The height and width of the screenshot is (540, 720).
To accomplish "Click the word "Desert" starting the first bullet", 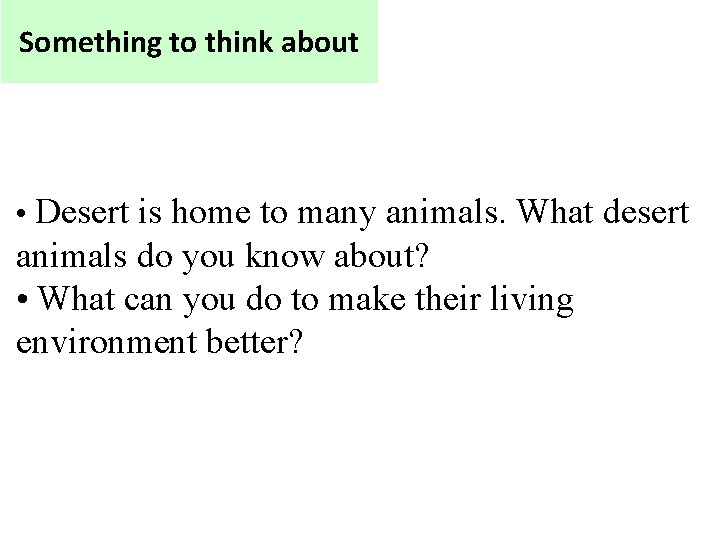I will coord(82,212).
